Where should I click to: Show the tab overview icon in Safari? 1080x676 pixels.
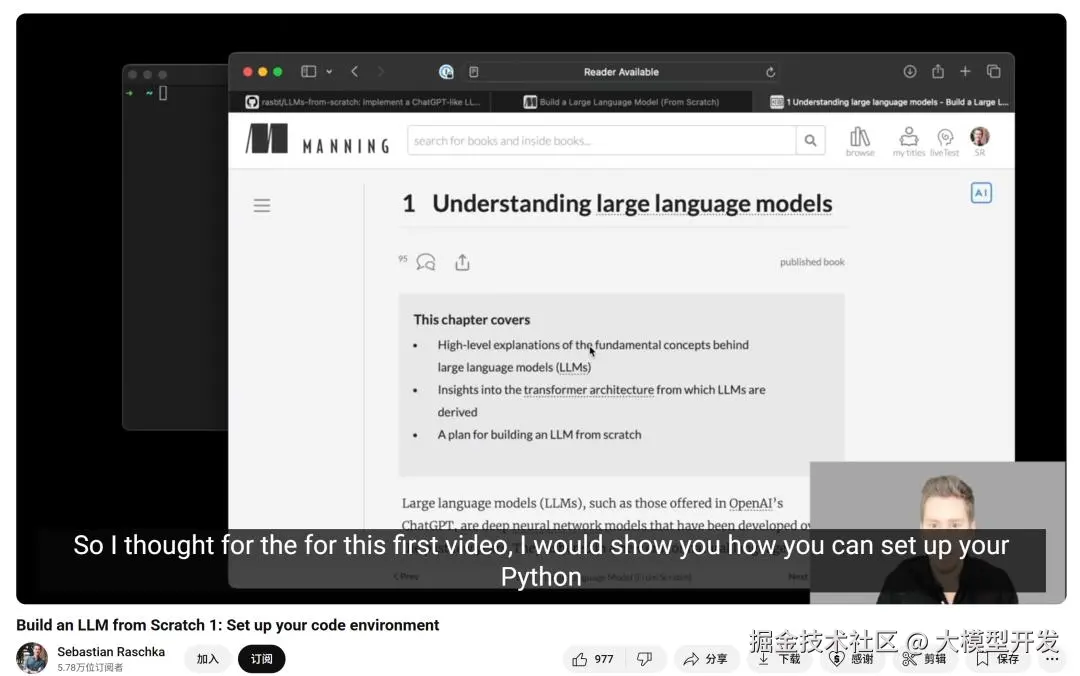pos(993,71)
